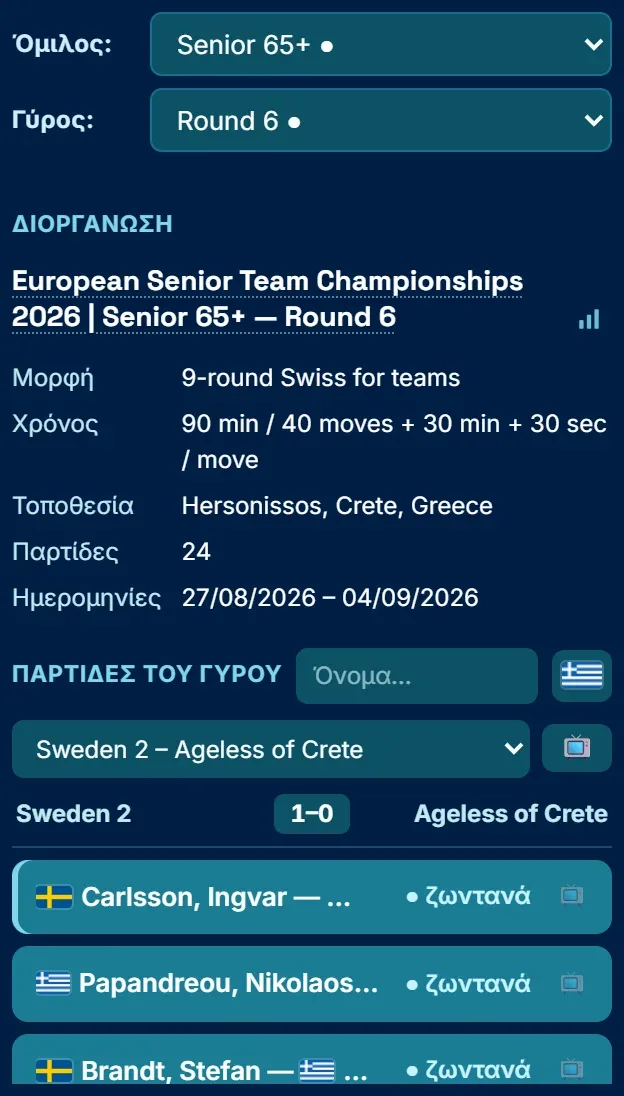Open the standings bar-chart icon
Screen dimensions: 624x1096
click(589, 319)
